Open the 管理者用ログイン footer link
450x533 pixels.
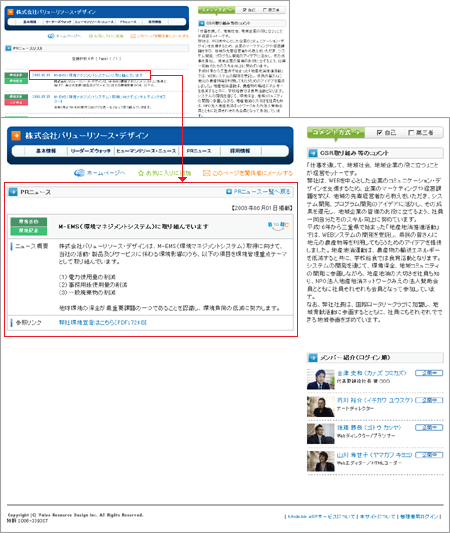pos(419,517)
